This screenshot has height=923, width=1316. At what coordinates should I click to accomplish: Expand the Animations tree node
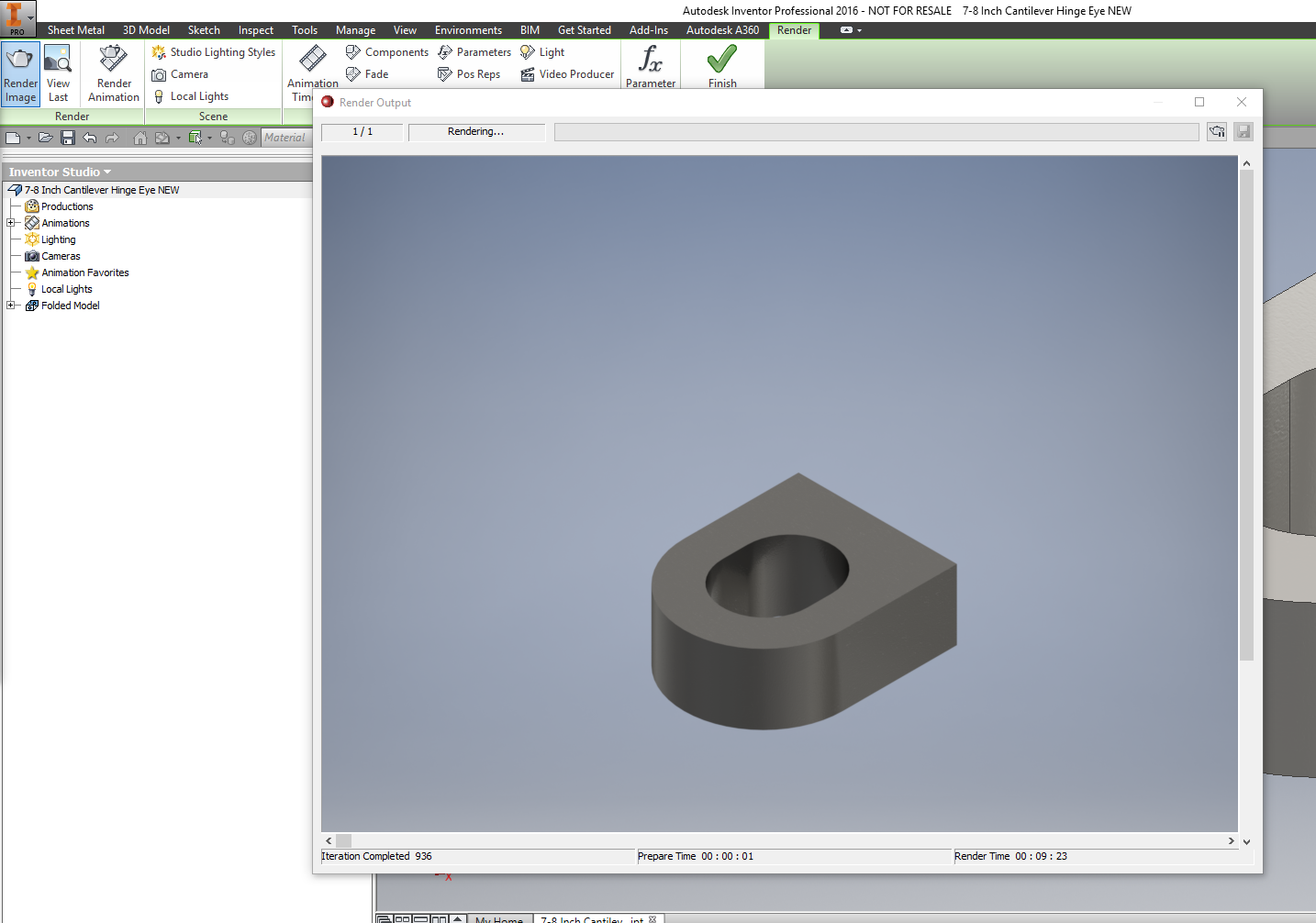coord(10,222)
